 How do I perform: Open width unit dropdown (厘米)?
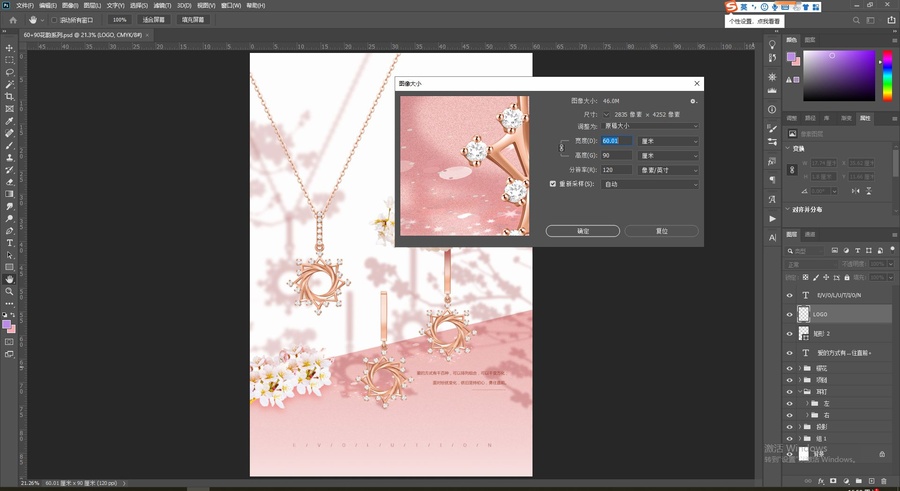[x=668, y=141]
